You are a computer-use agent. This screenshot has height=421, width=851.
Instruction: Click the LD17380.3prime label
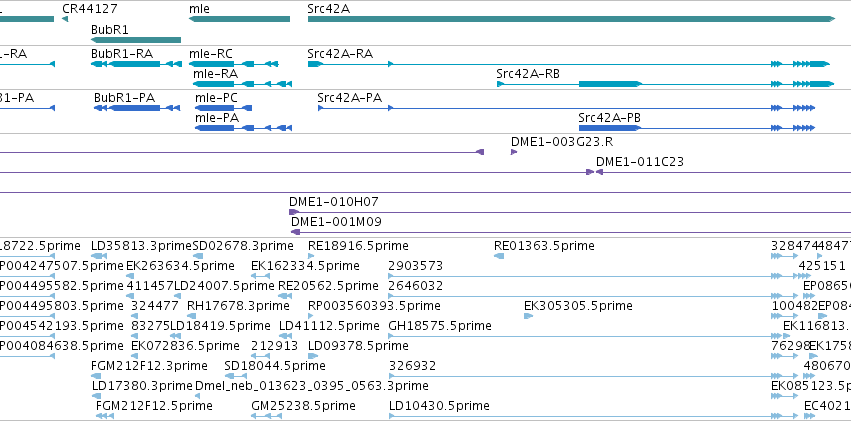142,386
